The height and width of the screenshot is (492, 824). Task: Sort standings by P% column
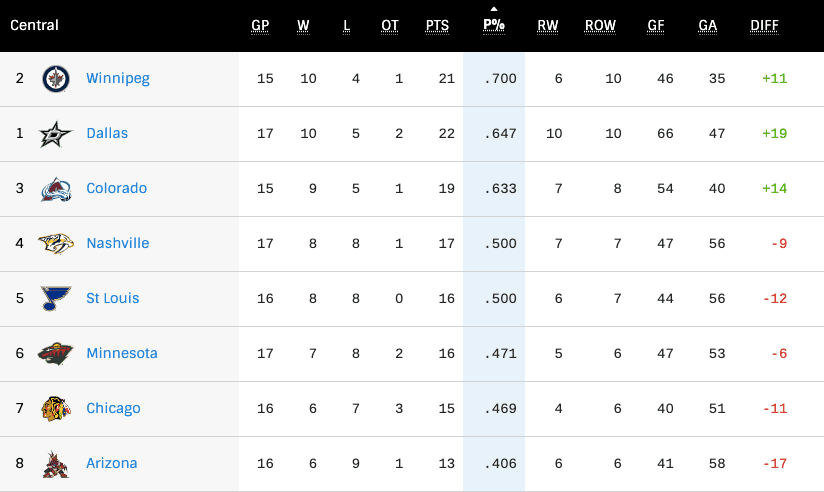tap(493, 26)
